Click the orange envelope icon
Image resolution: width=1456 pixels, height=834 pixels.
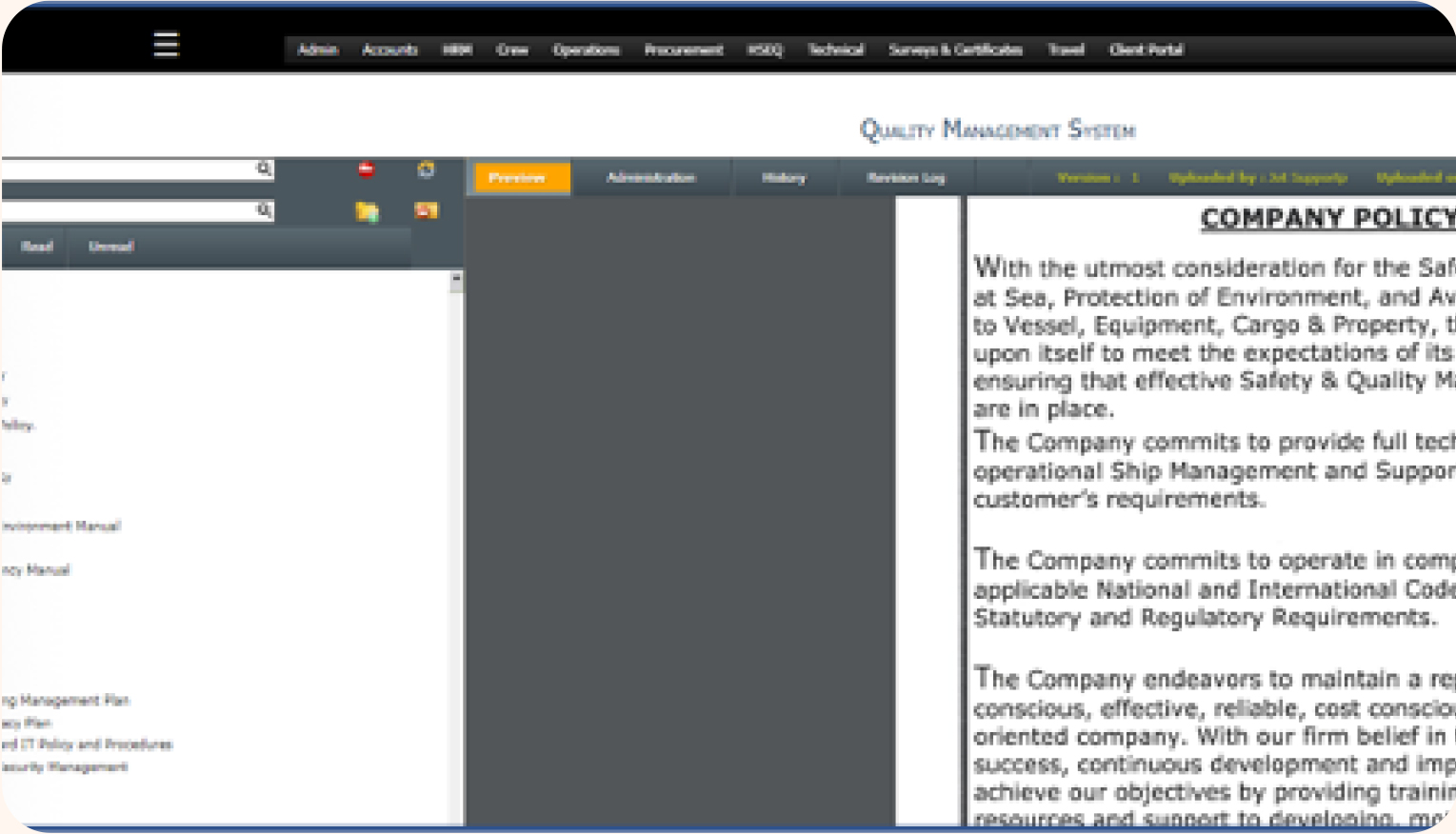tap(426, 210)
